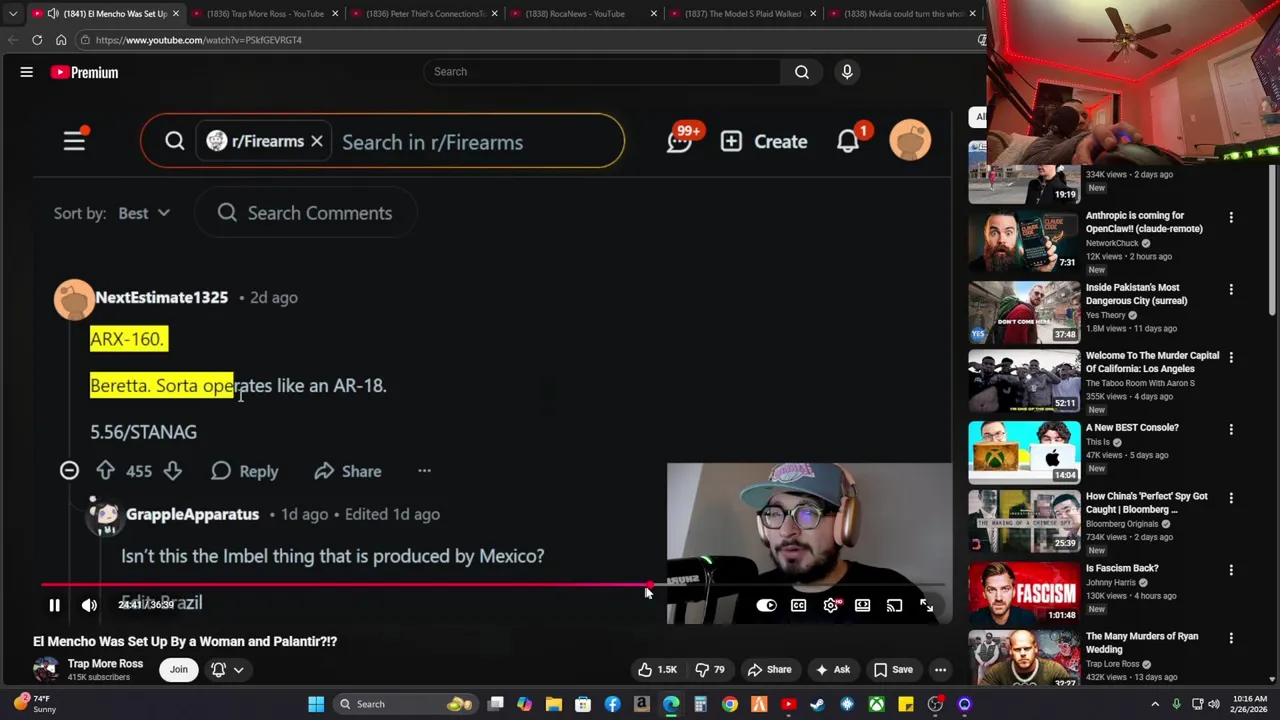Screen dimensions: 1280x720
Task: Open the notification bell dropdown for the channel
Action: (x=228, y=669)
